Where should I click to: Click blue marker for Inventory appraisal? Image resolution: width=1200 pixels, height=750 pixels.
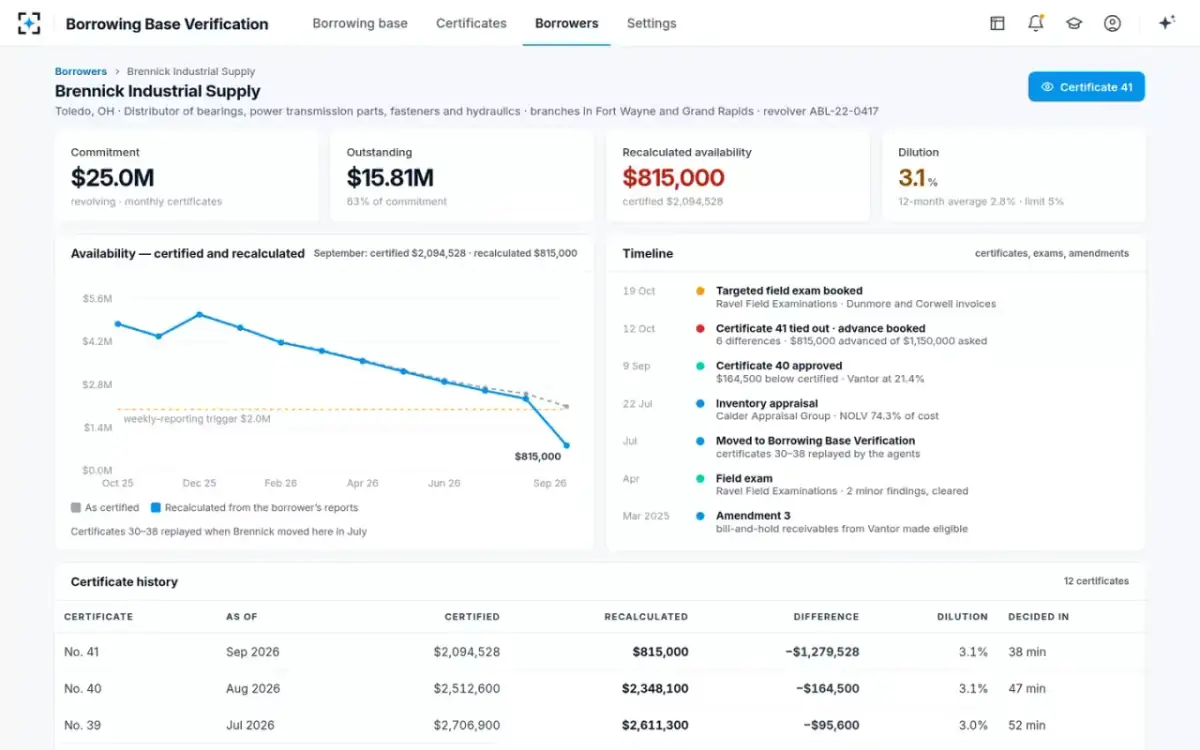point(700,404)
